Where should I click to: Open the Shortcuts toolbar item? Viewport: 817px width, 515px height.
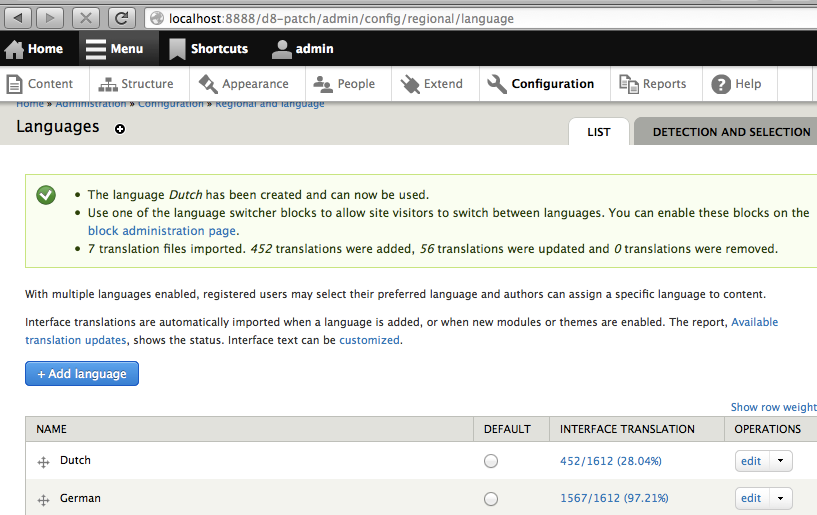(x=209, y=49)
